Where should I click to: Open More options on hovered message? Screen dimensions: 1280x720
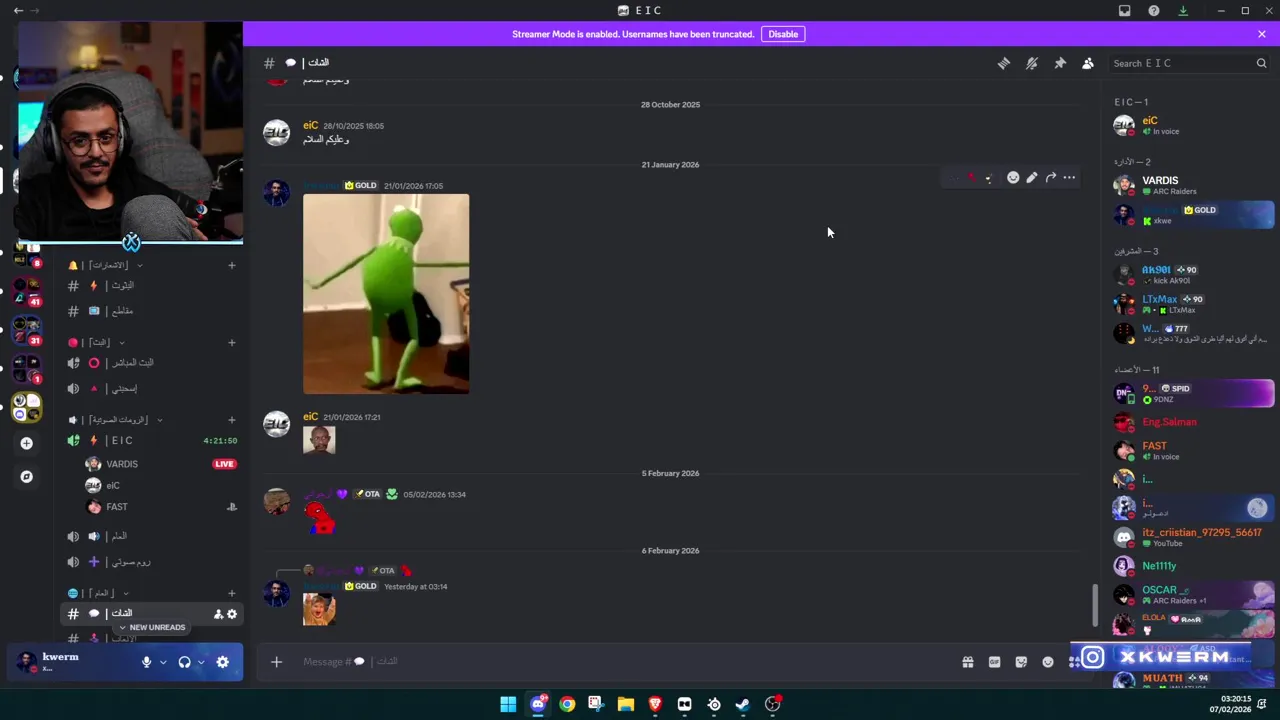[x=1069, y=178]
